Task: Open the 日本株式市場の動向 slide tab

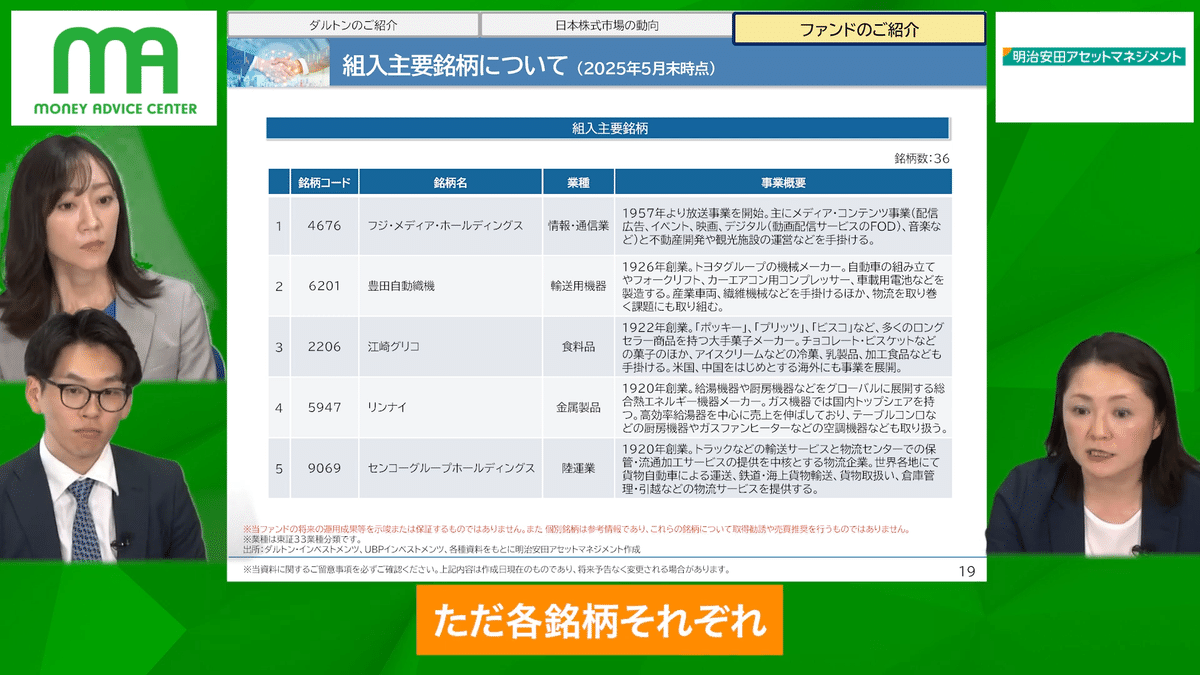Action: pyautogui.click(x=607, y=26)
